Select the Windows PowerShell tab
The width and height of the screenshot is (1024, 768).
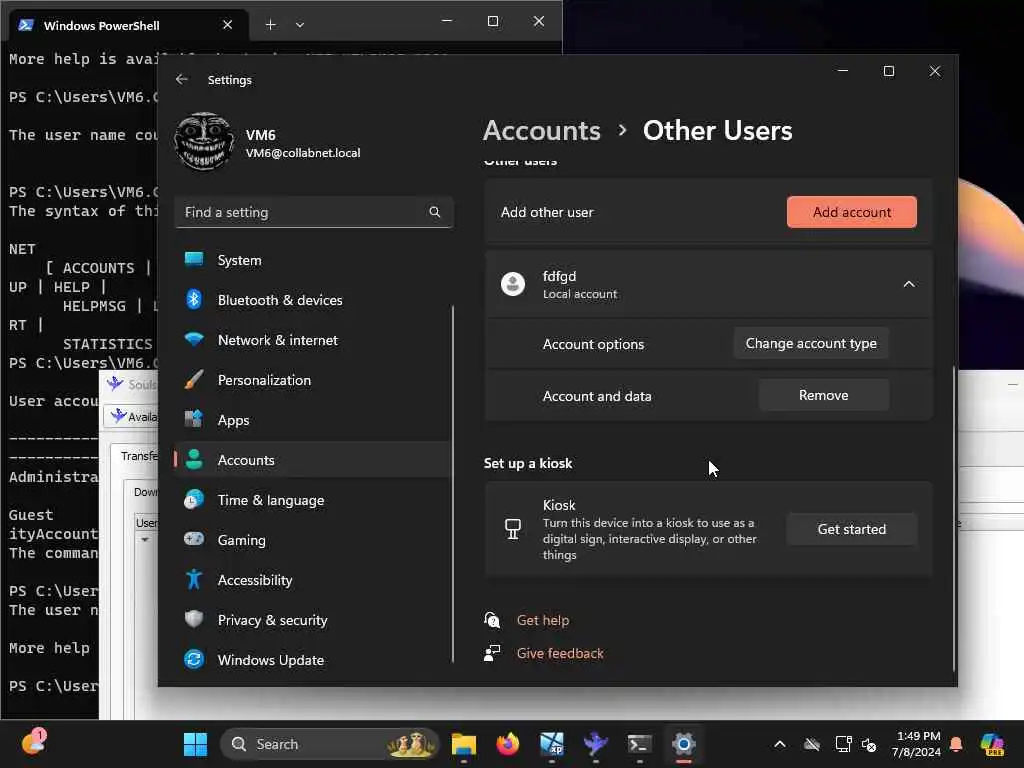pyautogui.click(x=129, y=25)
